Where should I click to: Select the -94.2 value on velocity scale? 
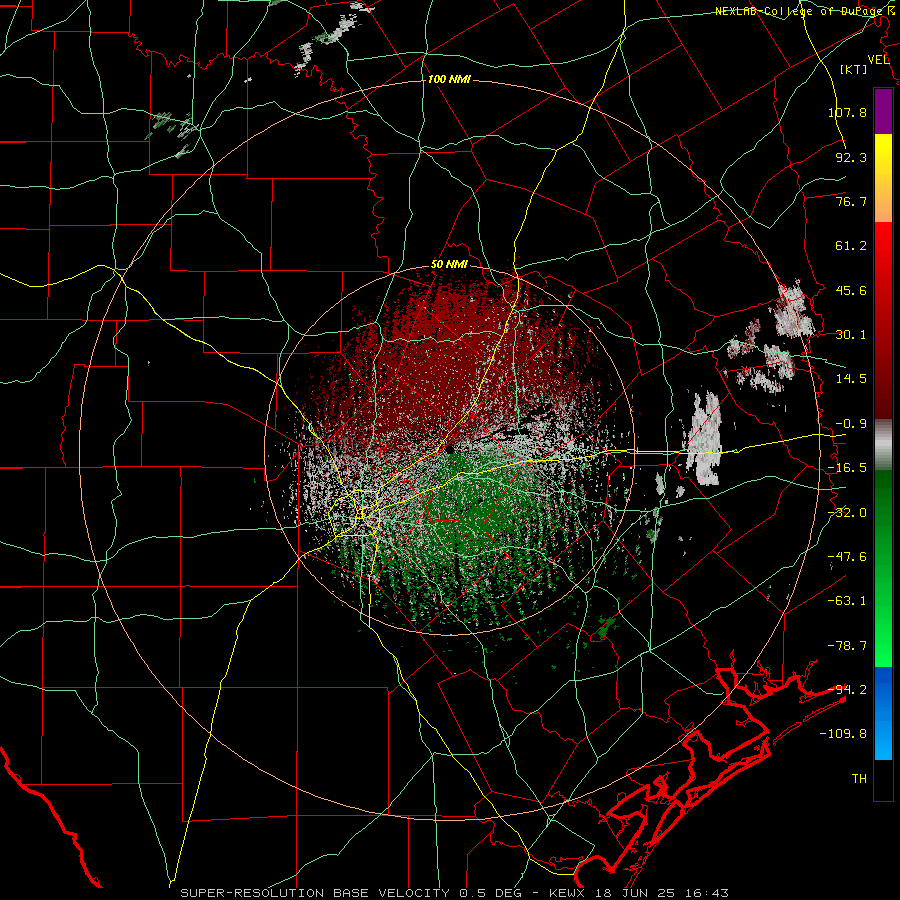(x=847, y=690)
